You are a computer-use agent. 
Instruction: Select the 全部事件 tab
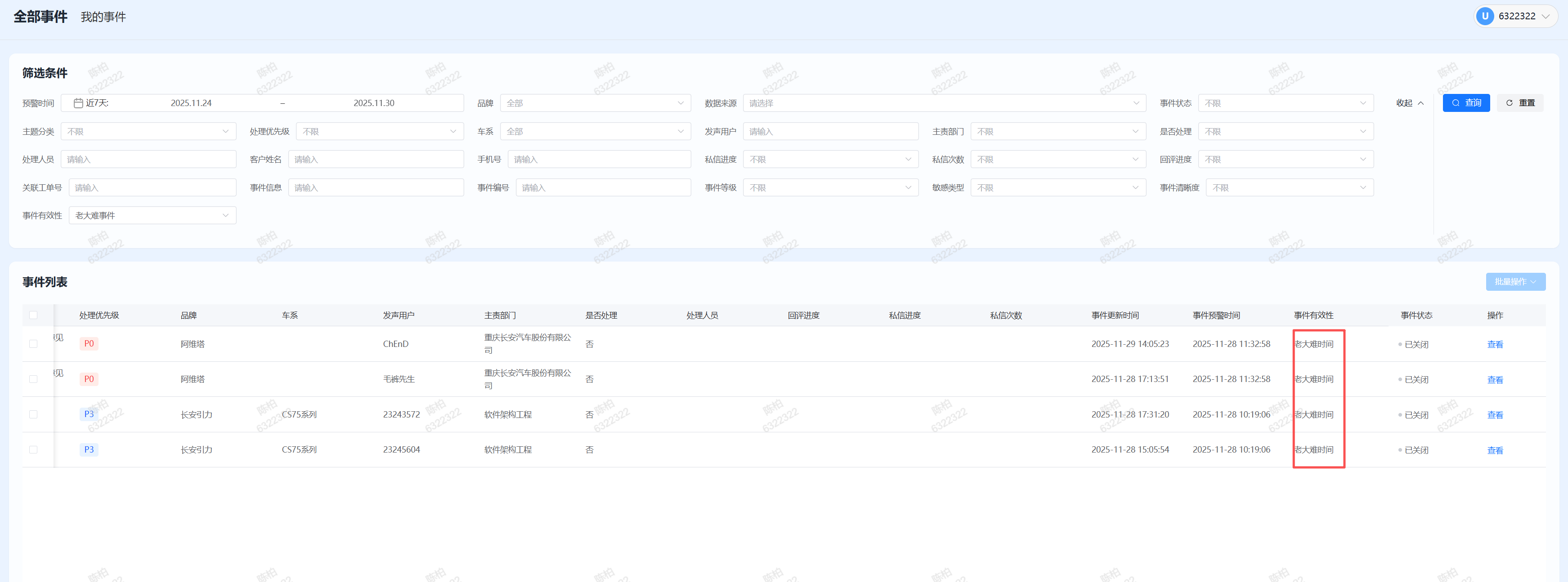click(40, 17)
